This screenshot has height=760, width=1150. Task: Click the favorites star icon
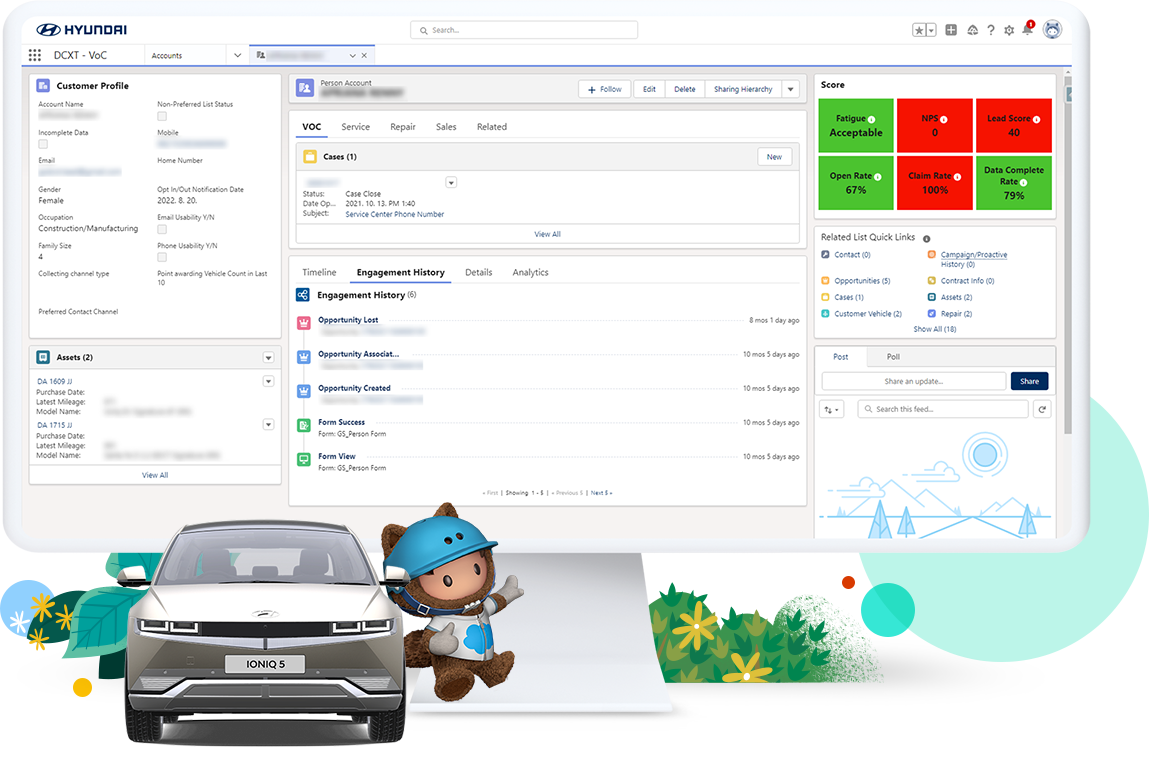(x=919, y=30)
